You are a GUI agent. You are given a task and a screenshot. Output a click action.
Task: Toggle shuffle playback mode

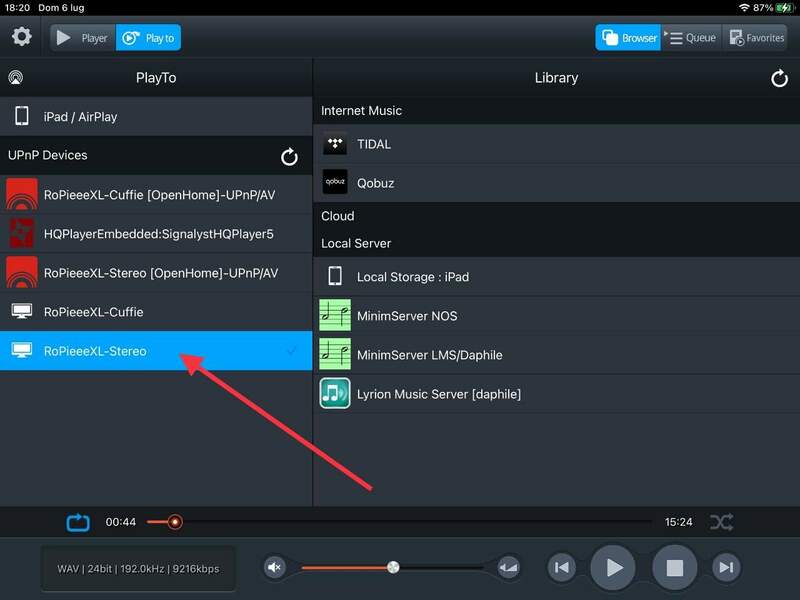(721, 522)
